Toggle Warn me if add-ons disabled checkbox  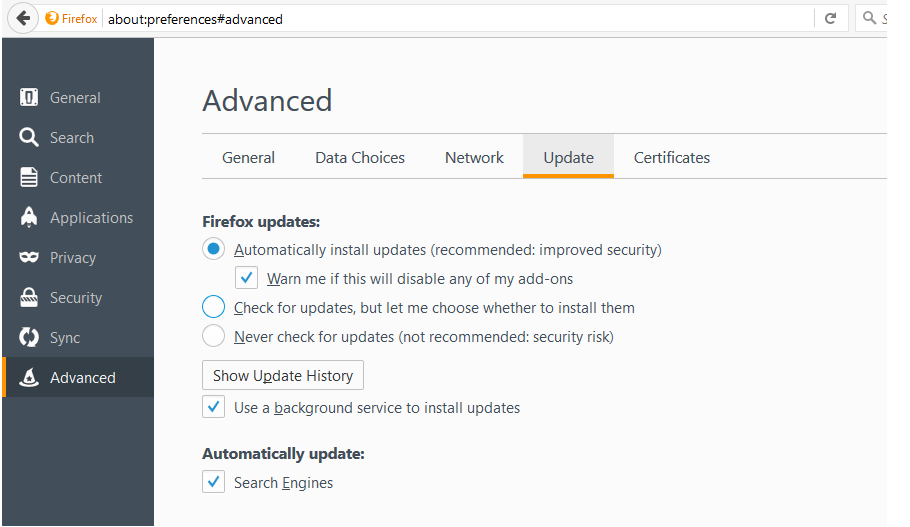(247, 278)
